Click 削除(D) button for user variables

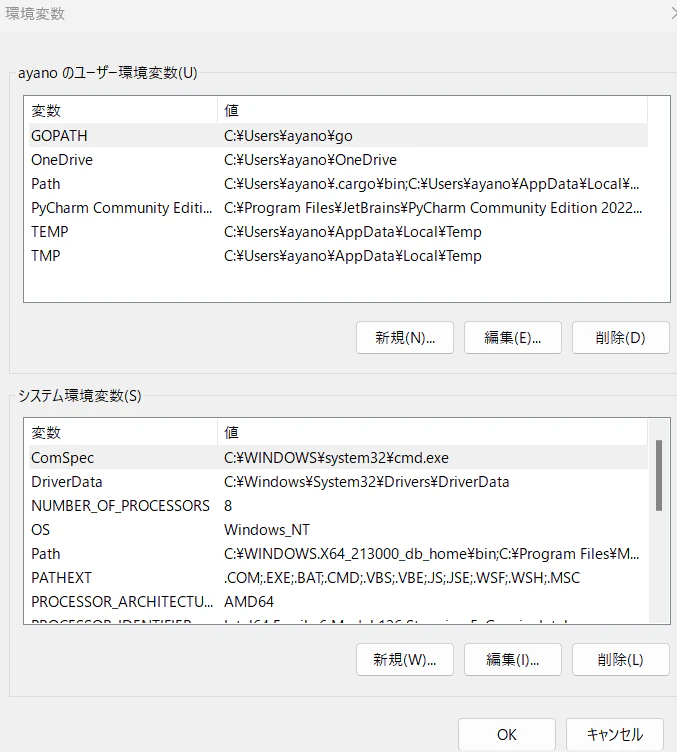pos(620,338)
